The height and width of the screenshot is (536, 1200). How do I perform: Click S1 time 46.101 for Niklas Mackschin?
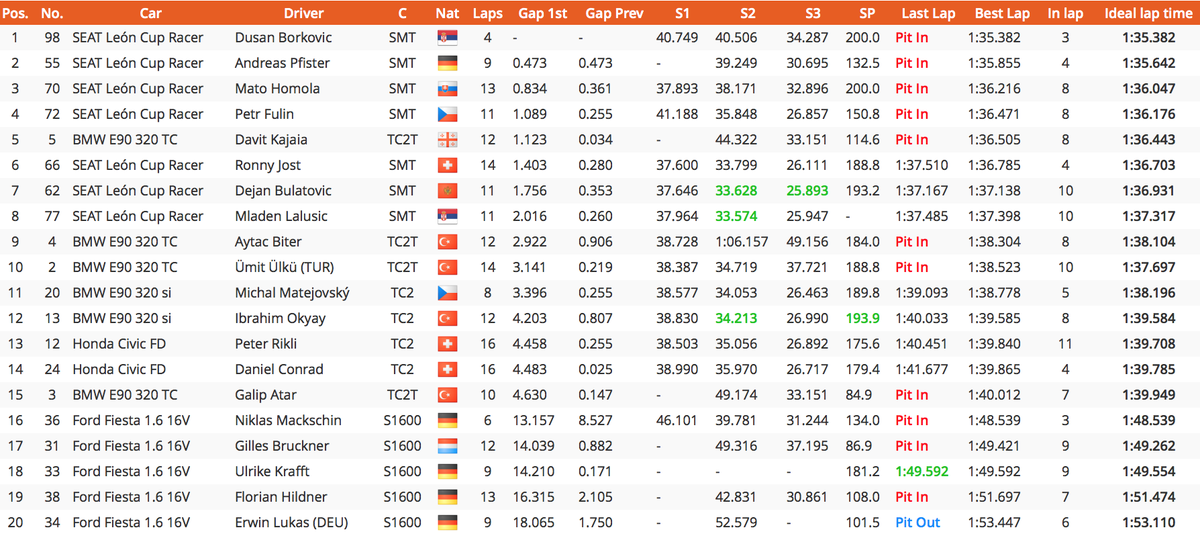[x=677, y=420]
